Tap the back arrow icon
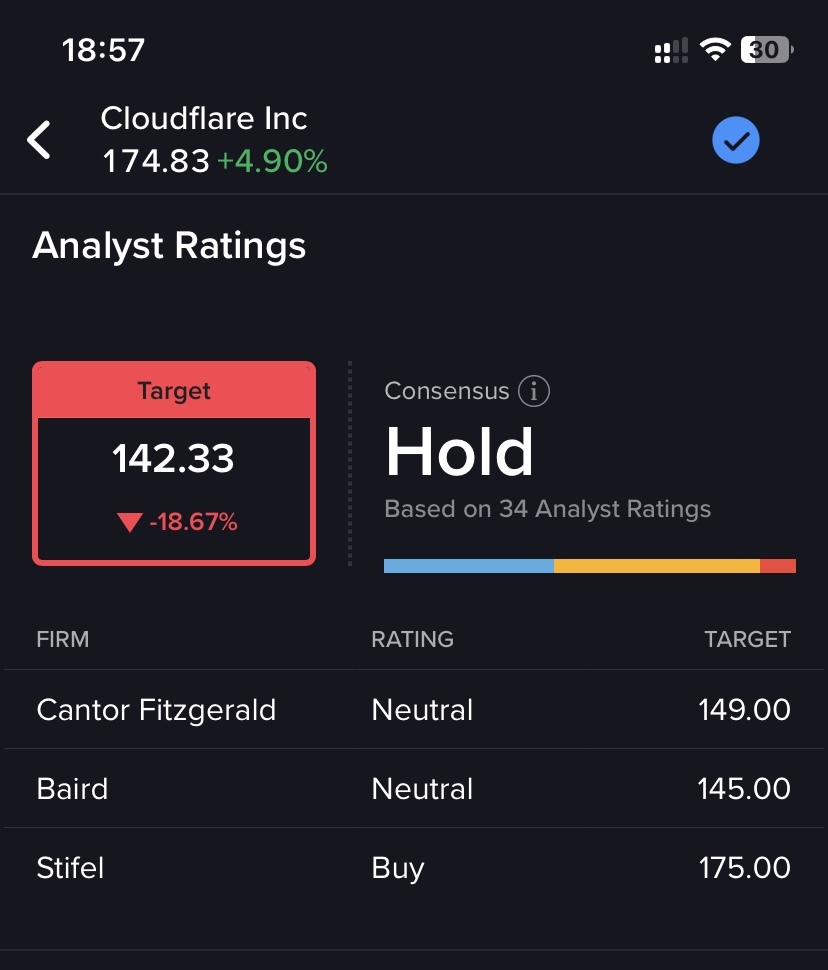Viewport: 828px width, 970px height. tap(39, 140)
